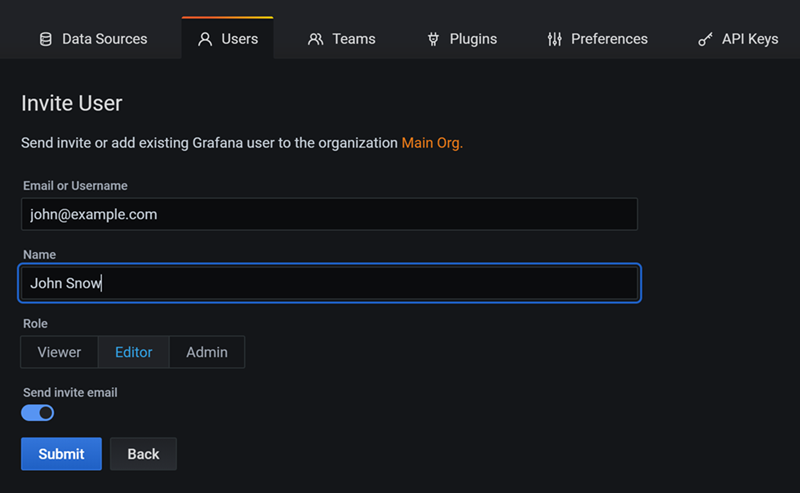Open the Preferences tab label

coord(609,39)
